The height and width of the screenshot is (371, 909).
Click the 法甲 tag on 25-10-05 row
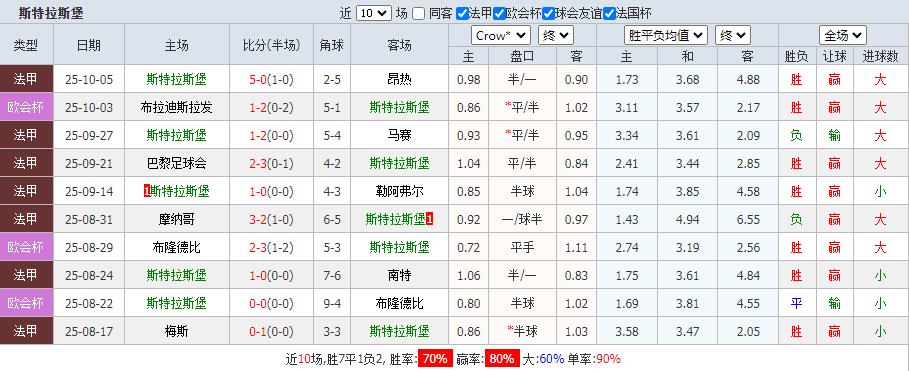point(26,79)
